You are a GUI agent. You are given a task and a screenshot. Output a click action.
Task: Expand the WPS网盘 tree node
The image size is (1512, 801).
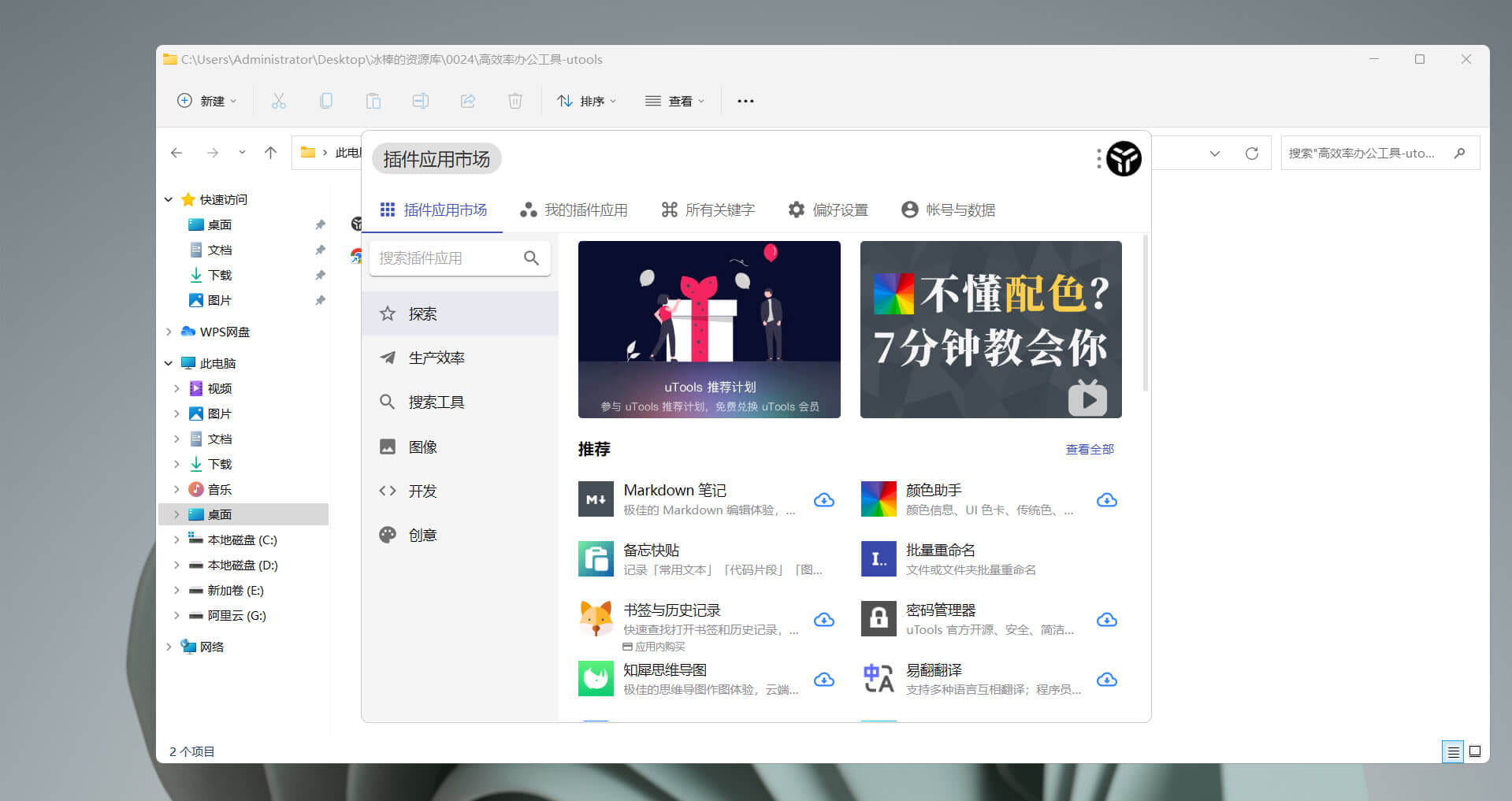tap(169, 332)
